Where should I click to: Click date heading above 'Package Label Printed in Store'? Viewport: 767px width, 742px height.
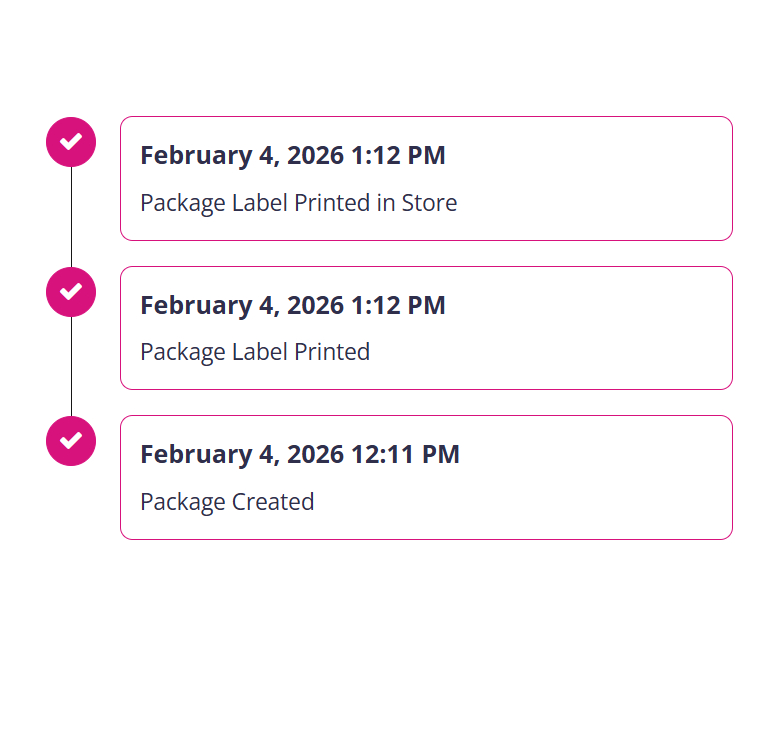click(292, 155)
